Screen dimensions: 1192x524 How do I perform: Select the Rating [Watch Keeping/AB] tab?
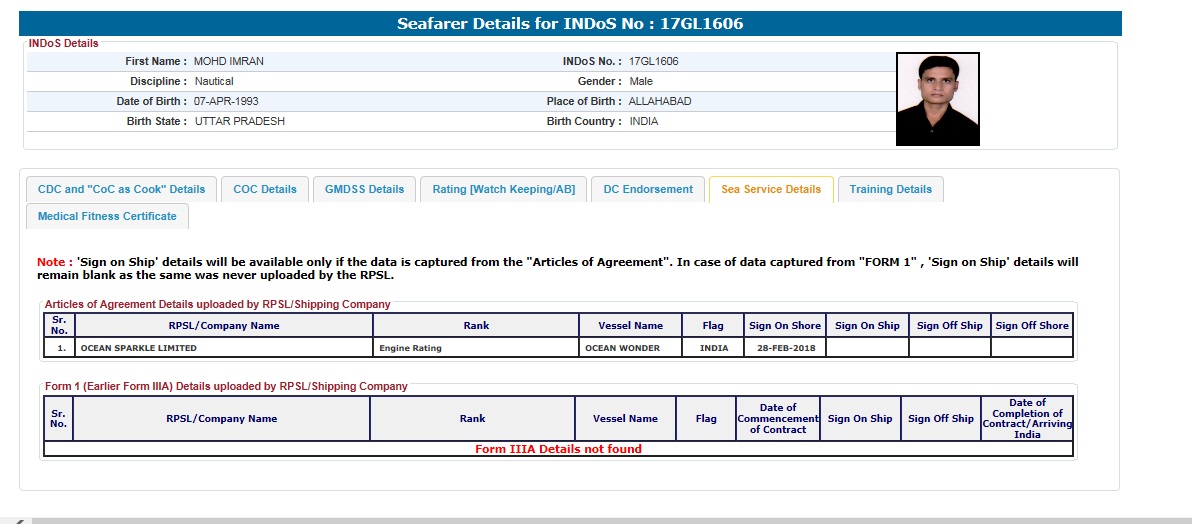tap(503, 189)
